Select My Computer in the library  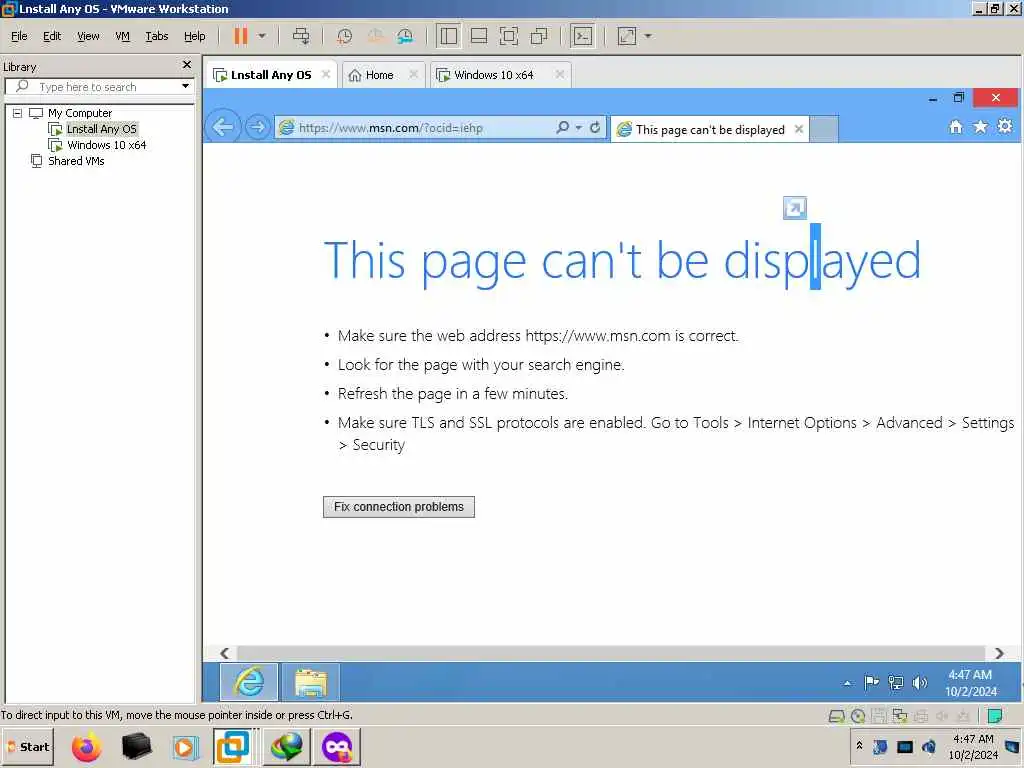(x=80, y=113)
